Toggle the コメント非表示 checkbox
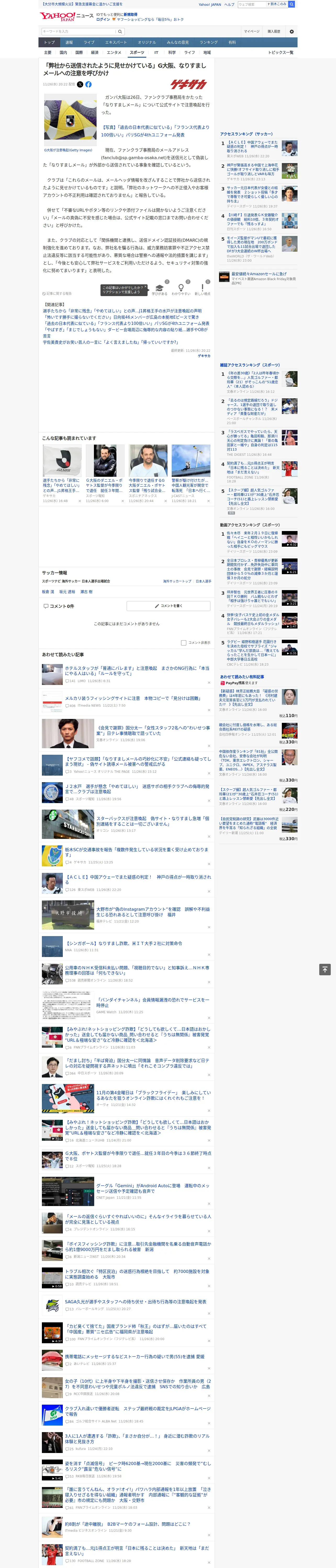Screen dimensions: 336x1568 [x=183, y=643]
